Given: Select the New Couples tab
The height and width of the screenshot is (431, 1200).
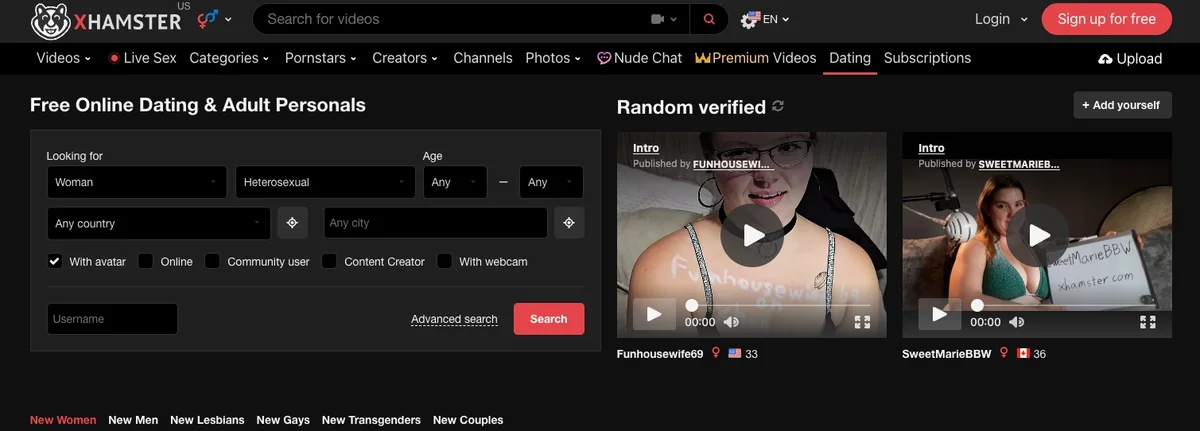Looking at the screenshot, I should coord(468,420).
